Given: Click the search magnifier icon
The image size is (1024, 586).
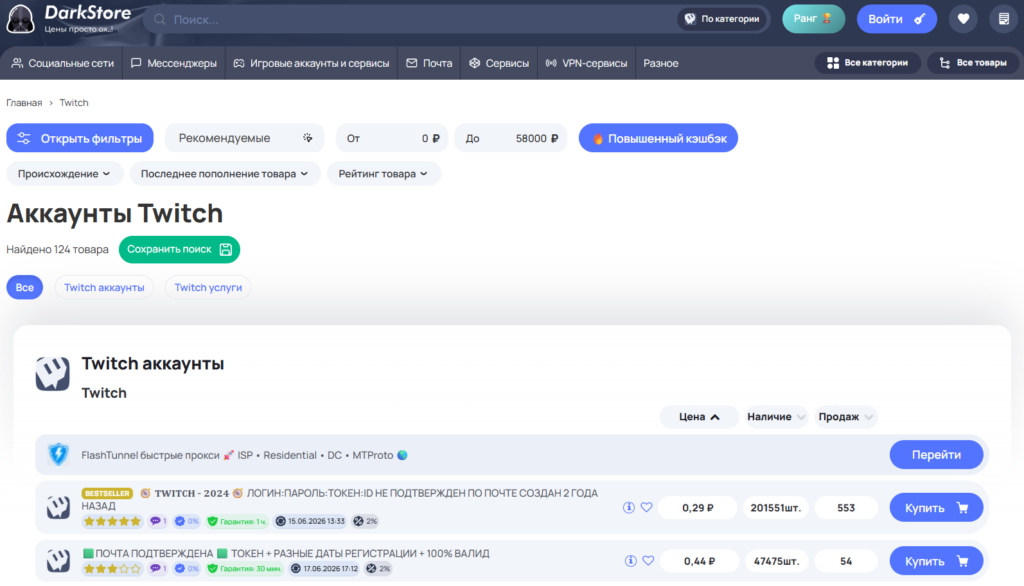Looking at the screenshot, I should coord(159,20).
